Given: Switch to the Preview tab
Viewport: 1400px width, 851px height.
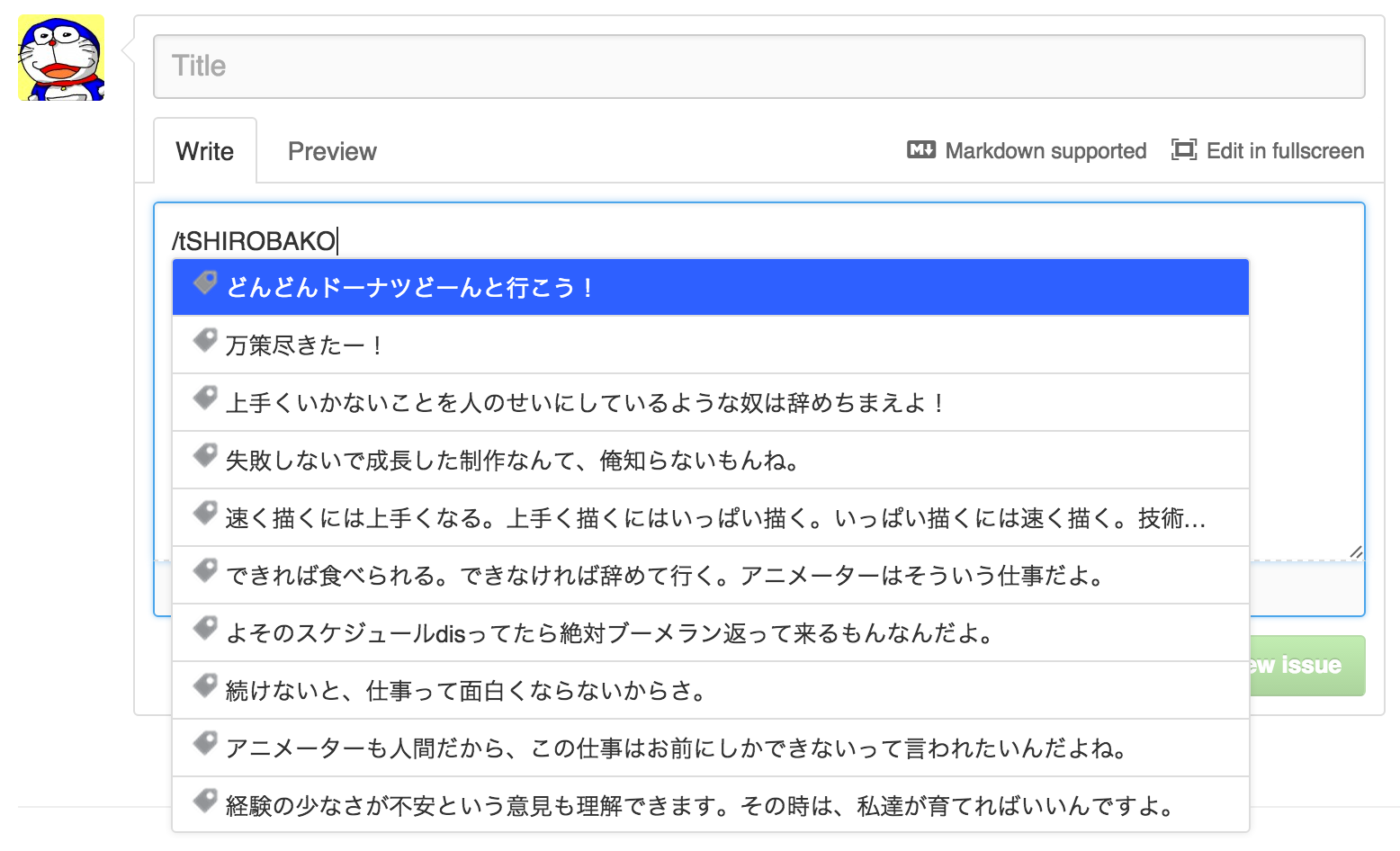Looking at the screenshot, I should [332, 151].
